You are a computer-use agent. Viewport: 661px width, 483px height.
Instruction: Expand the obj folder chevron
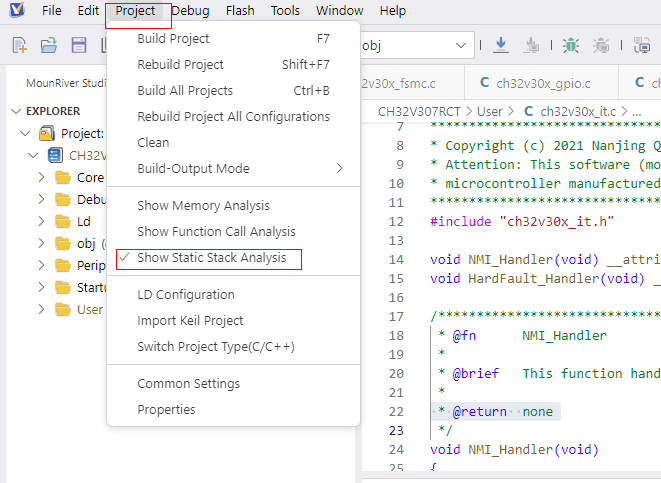point(41,243)
